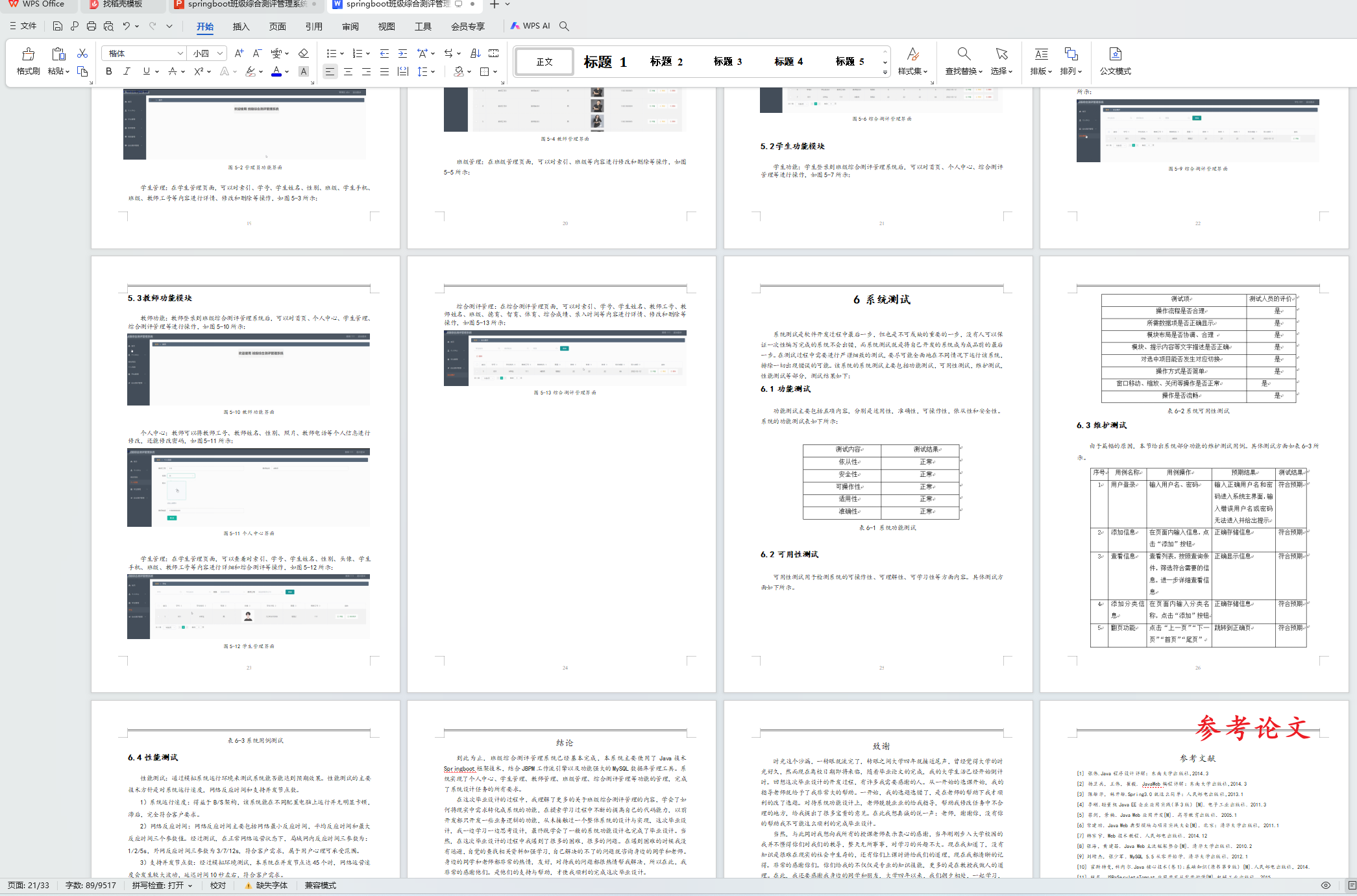Click the increase font size icon
The image size is (1357, 896).
point(239,53)
